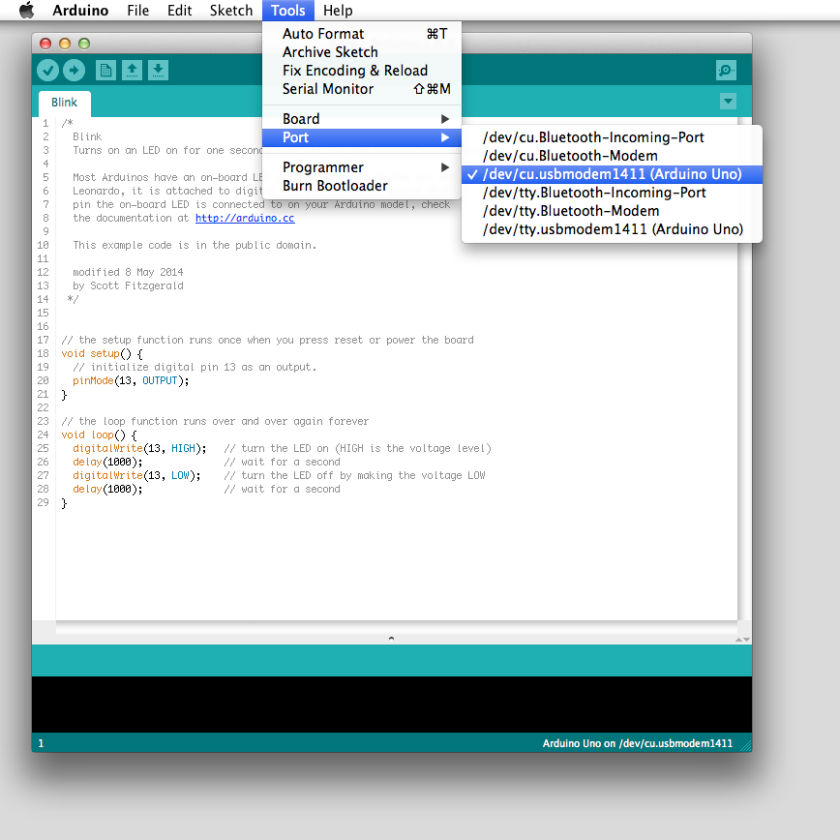Open Serial Monitor via magnifier icon

pyautogui.click(x=725, y=70)
